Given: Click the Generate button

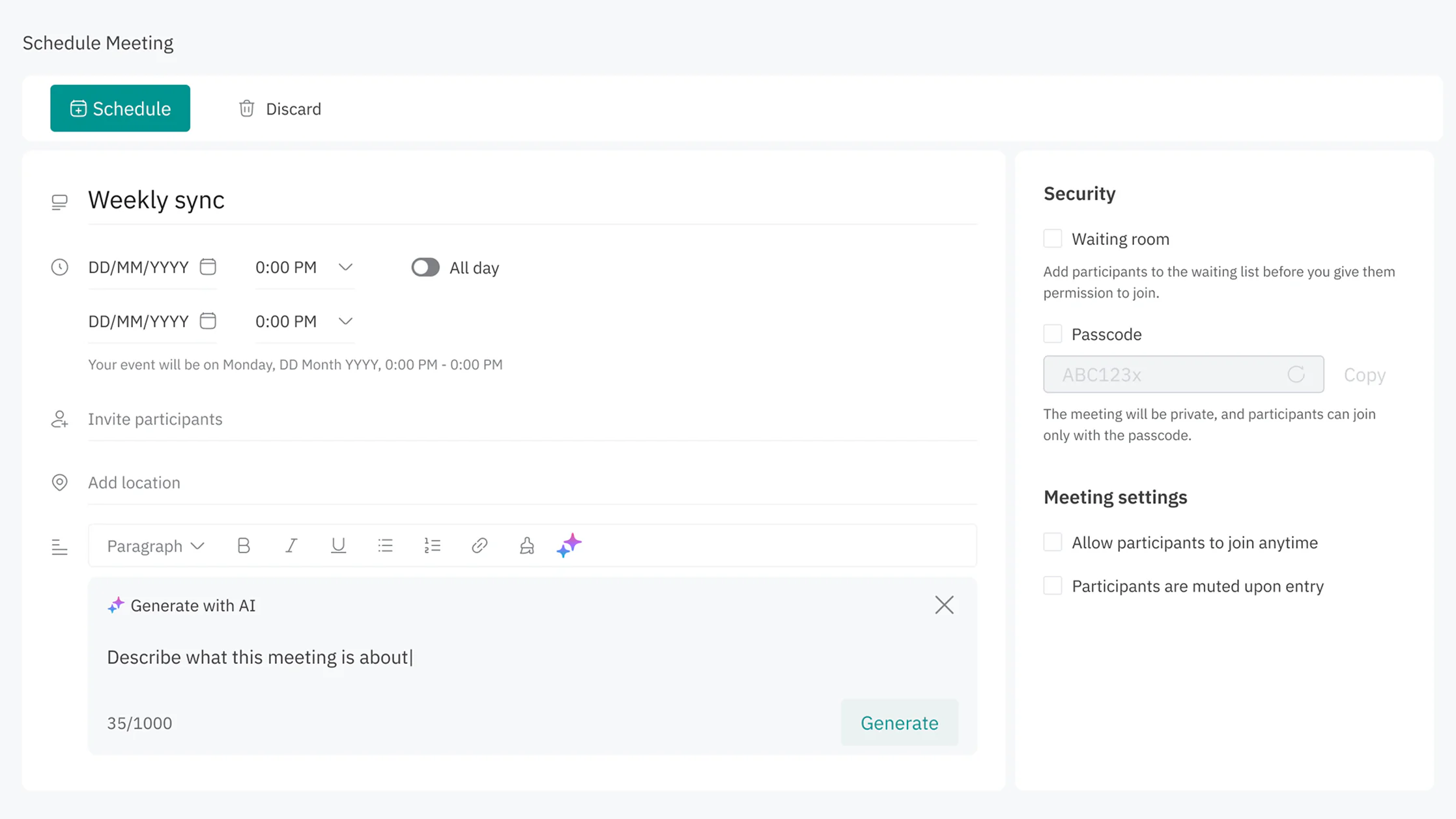Looking at the screenshot, I should coord(899,723).
